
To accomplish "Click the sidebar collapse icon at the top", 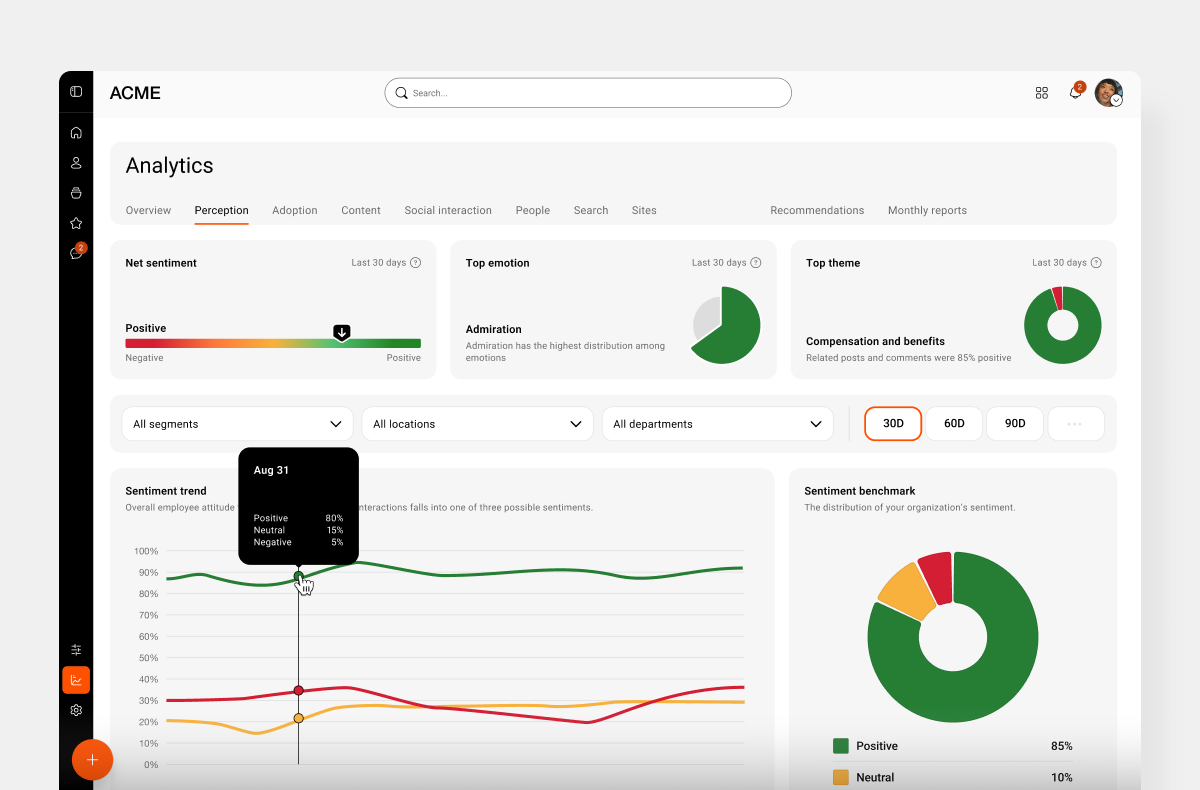I will coord(75,90).
